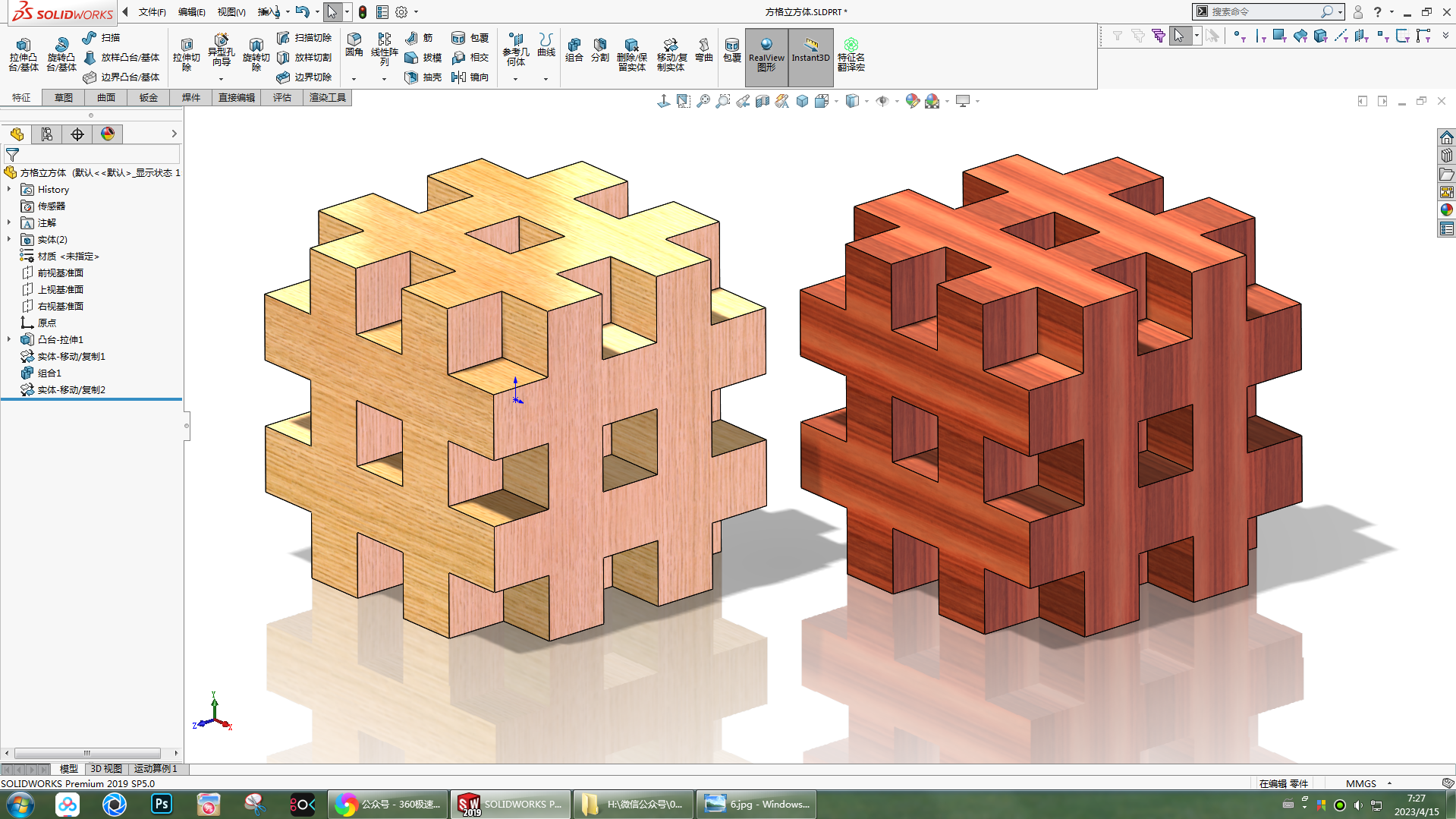Expand the 凸台-拉伸1 feature node
The image size is (1456, 819).
coord(9,339)
